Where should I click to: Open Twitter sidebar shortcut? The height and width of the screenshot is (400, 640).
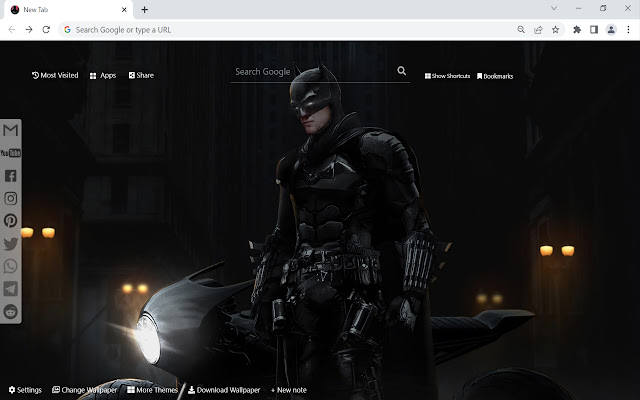(11, 244)
